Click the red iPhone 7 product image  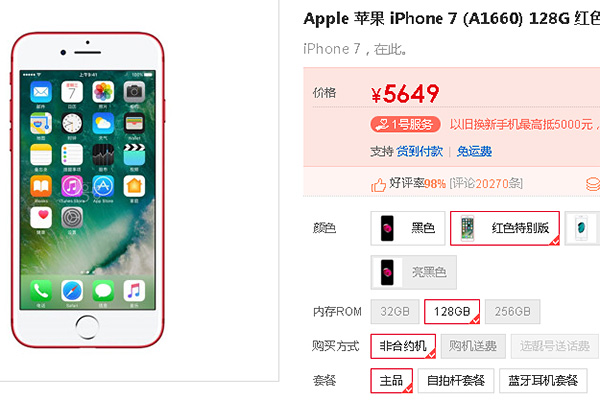tap(88, 190)
